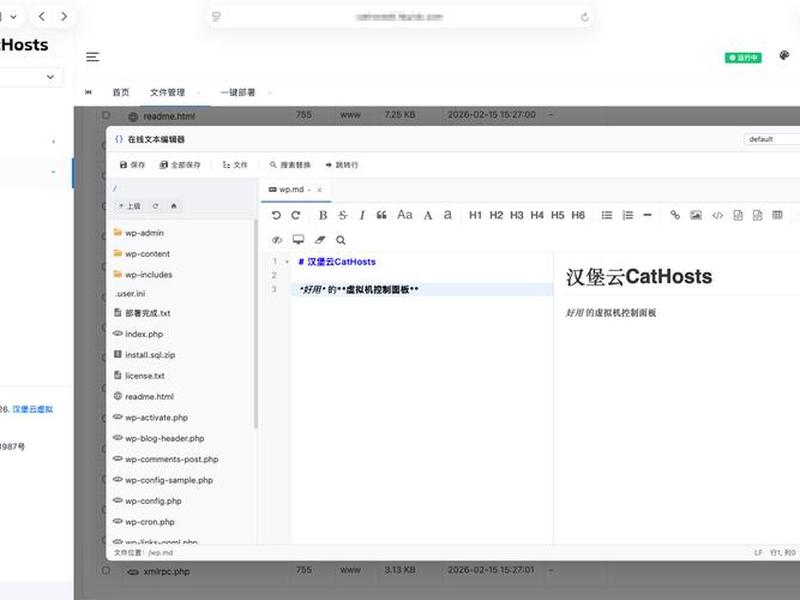
Task: Open the theme palette icon
Action: coord(784,55)
